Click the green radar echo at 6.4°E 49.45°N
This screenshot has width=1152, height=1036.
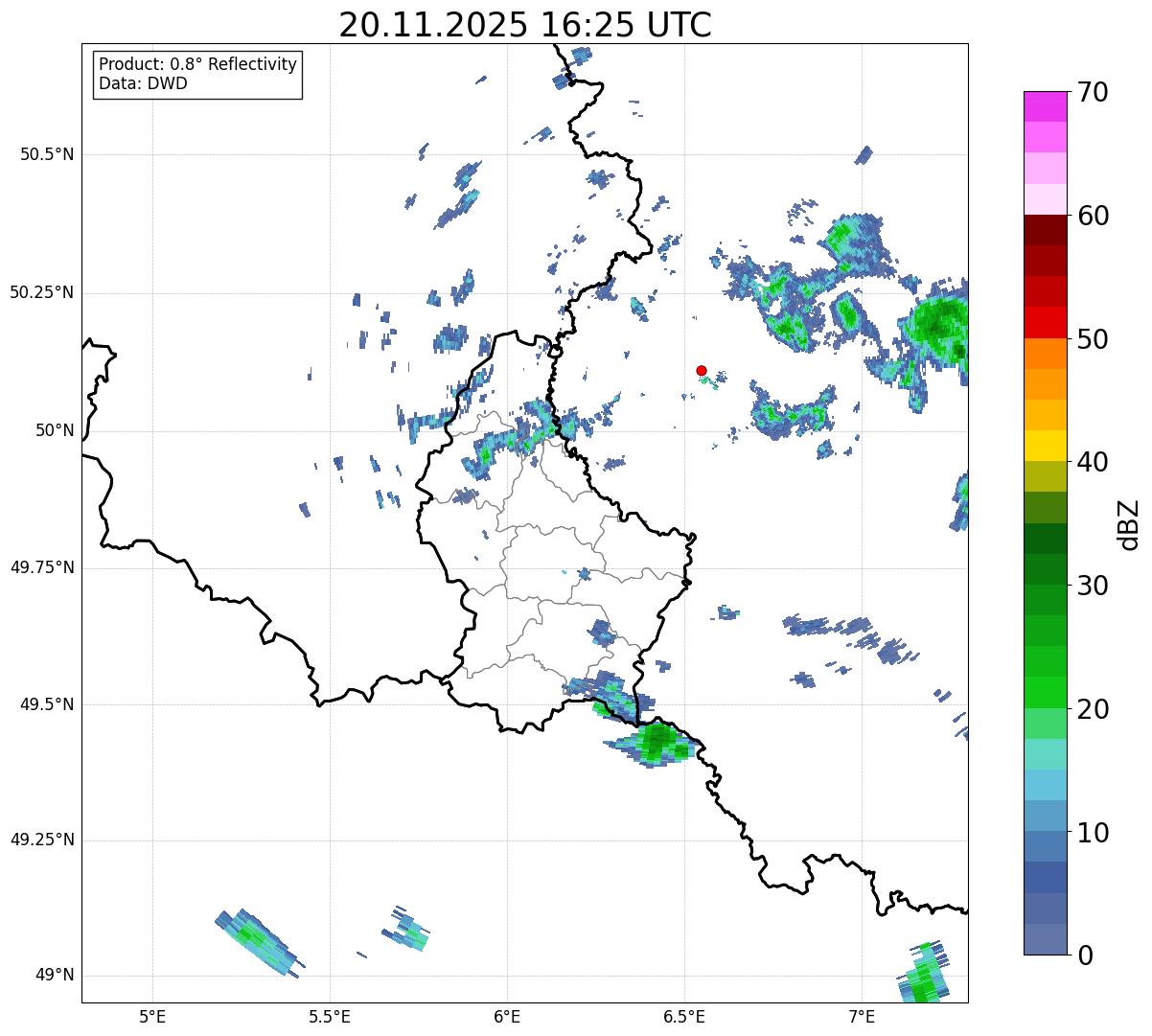pyautogui.click(x=655, y=743)
